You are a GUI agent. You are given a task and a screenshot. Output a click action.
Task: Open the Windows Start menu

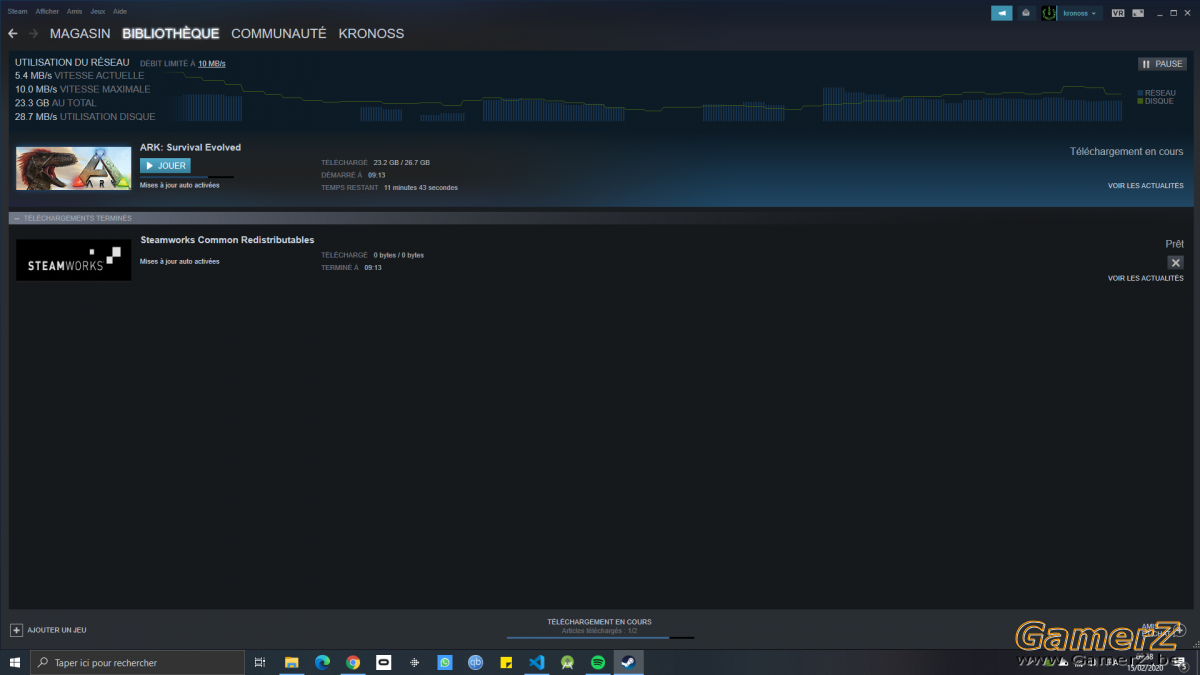(15, 662)
